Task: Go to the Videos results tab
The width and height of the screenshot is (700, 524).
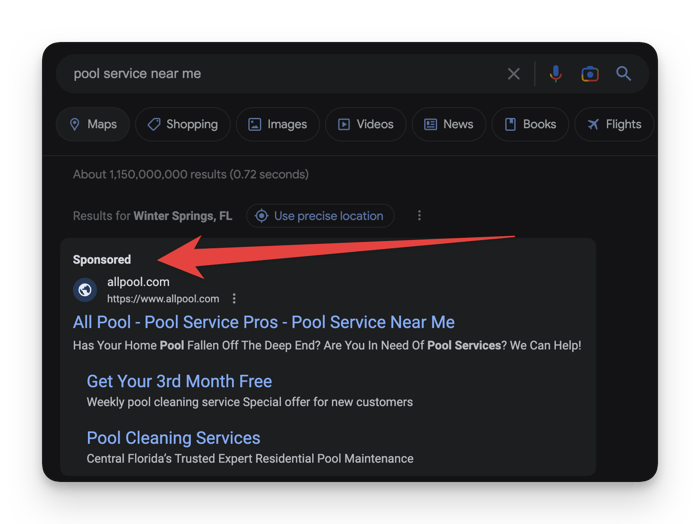Action: coord(366,124)
